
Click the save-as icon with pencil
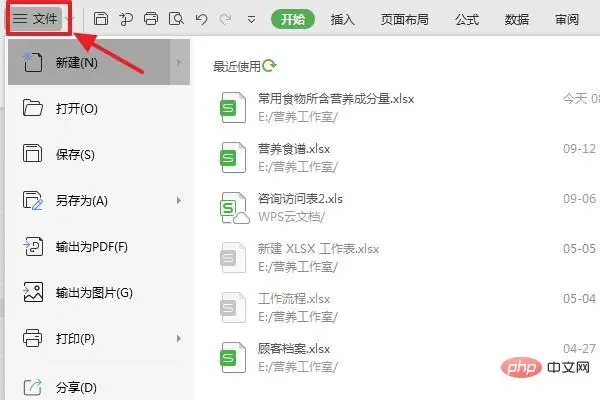pyautogui.click(x=33, y=200)
